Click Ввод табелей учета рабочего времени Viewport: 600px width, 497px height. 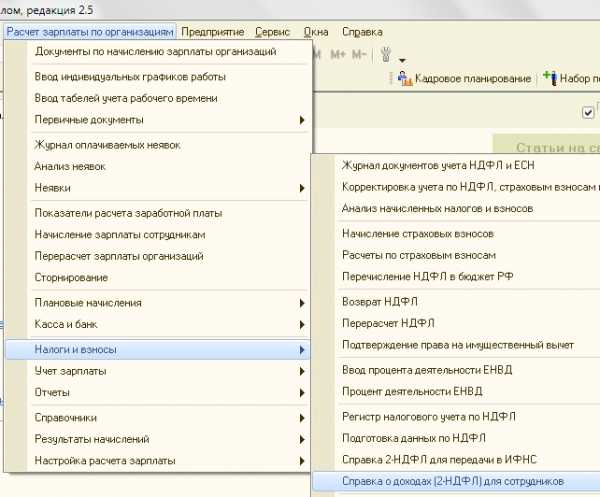pos(126,99)
